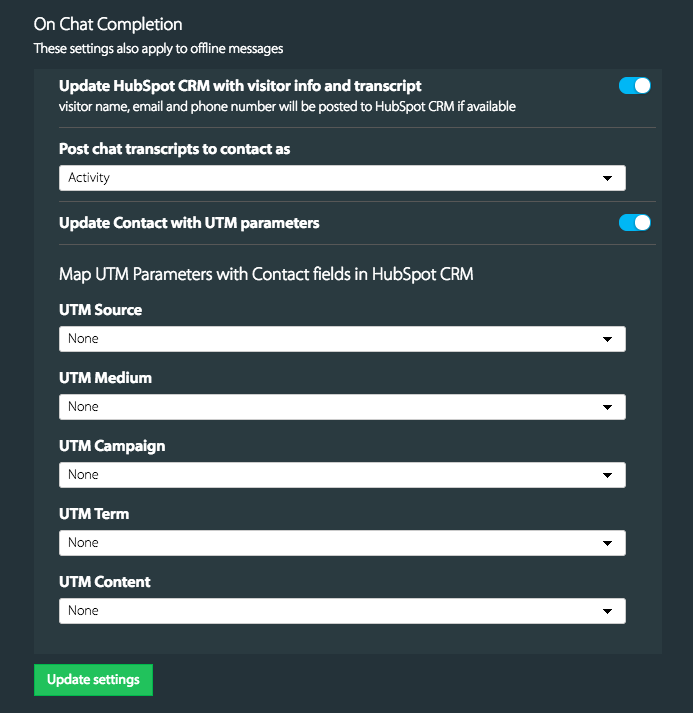Turn off Update Contact with UTM parameters
The width and height of the screenshot is (693, 713).
pos(634,223)
